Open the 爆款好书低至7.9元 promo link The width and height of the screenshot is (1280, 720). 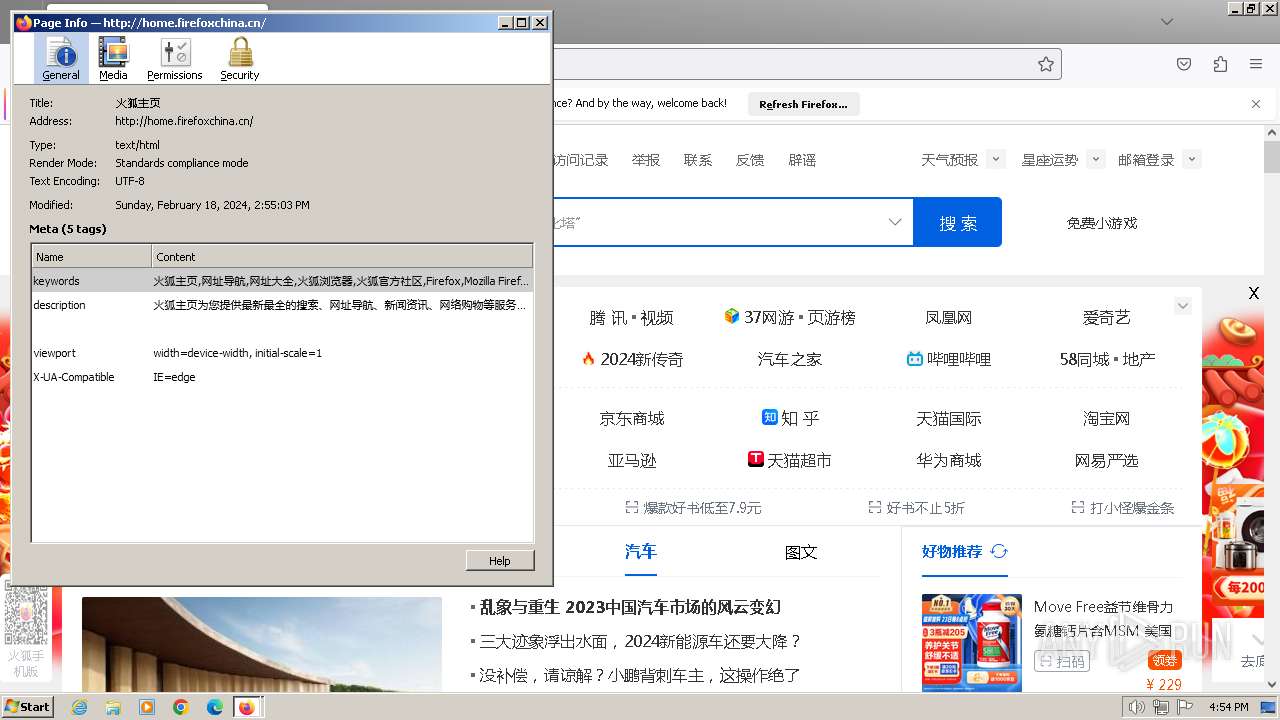coord(693,508)
